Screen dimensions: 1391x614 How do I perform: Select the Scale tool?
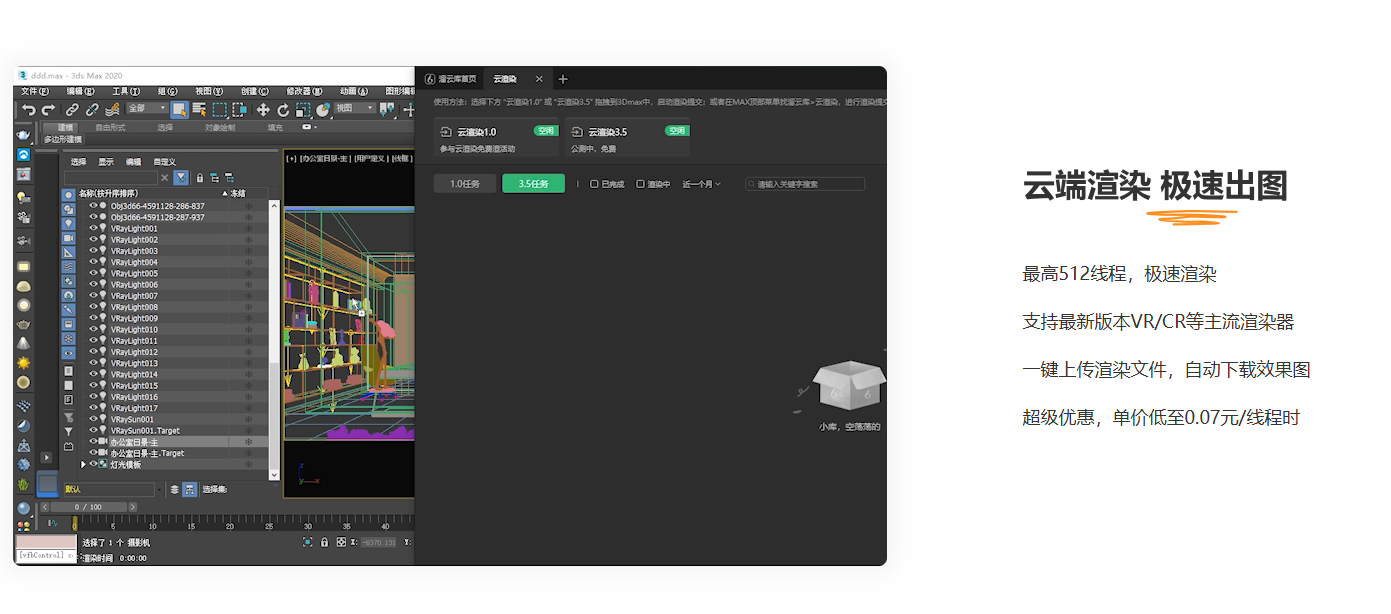coord(303,109)
